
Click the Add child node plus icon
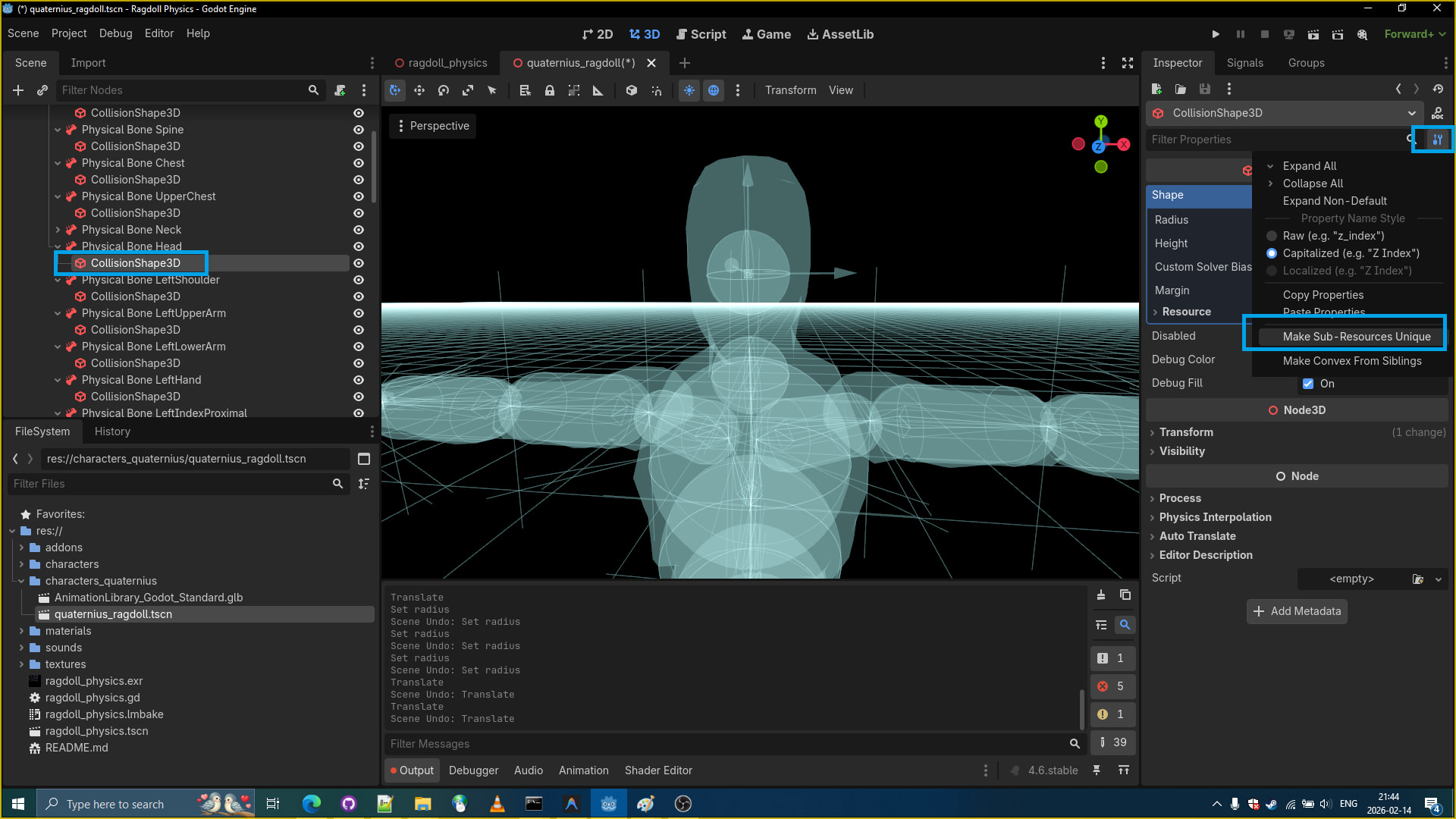pyautogui.click(x=18, y=90)
